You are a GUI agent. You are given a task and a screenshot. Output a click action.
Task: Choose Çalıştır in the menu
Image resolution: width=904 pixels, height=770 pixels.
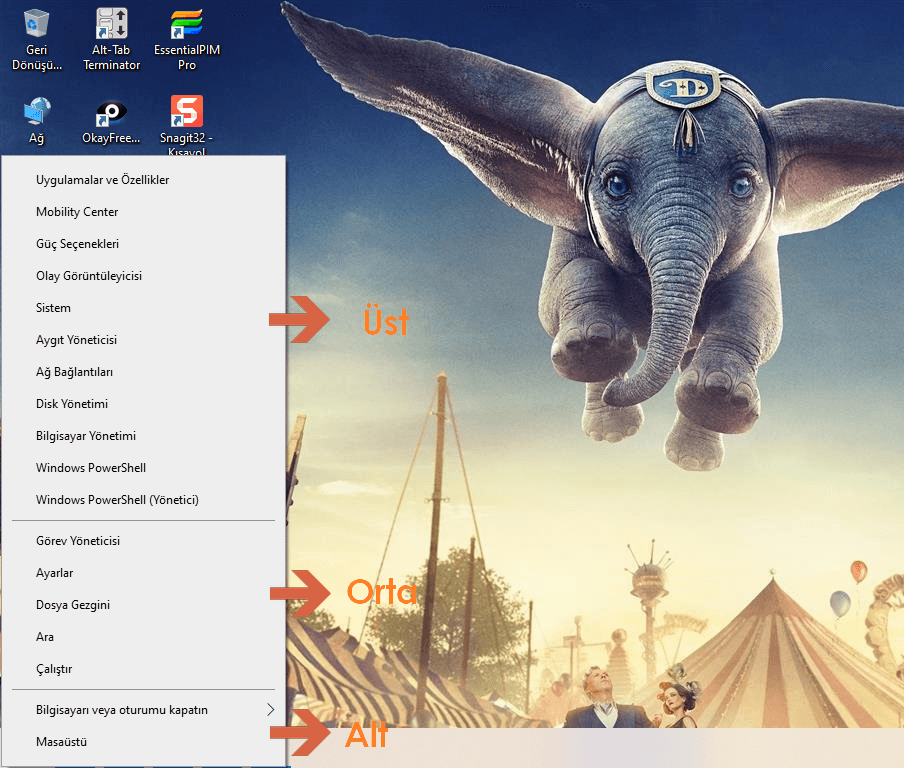(x=144, y=669)
